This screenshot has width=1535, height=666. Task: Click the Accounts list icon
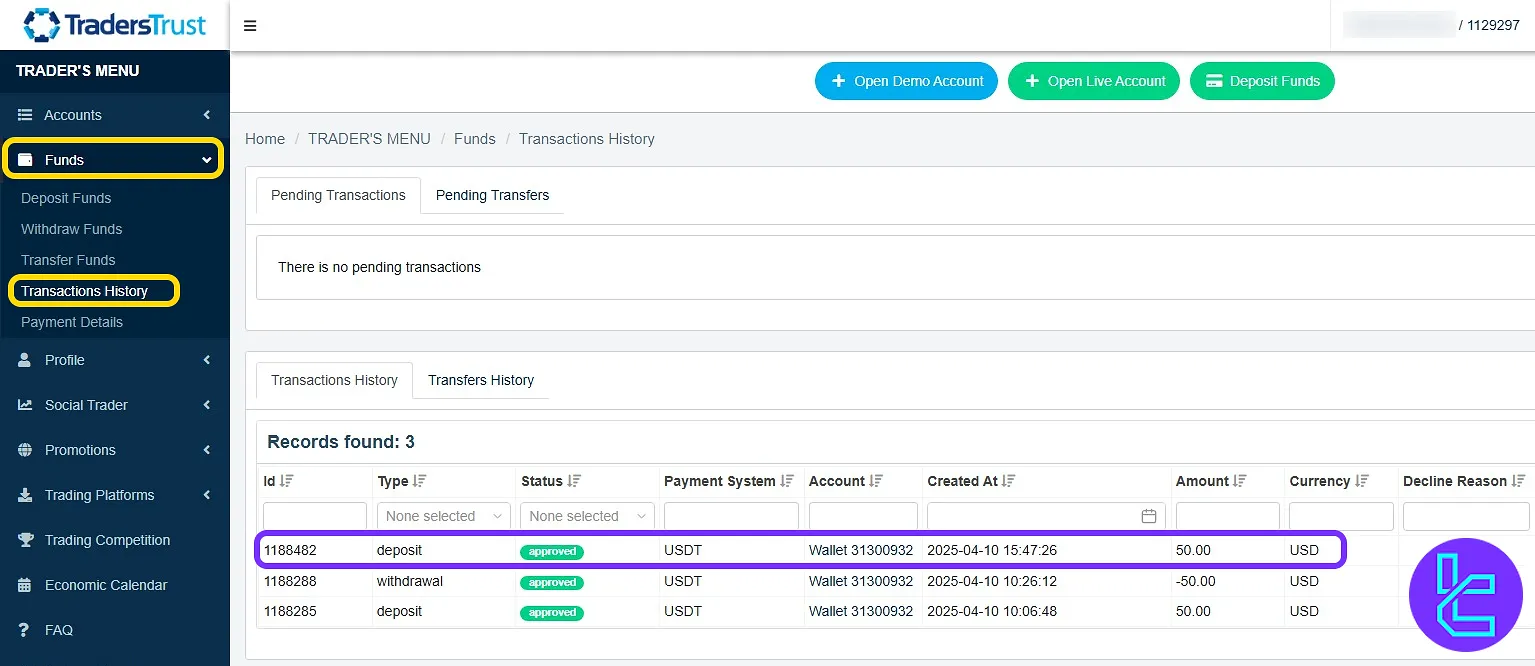tap(25, 115)
